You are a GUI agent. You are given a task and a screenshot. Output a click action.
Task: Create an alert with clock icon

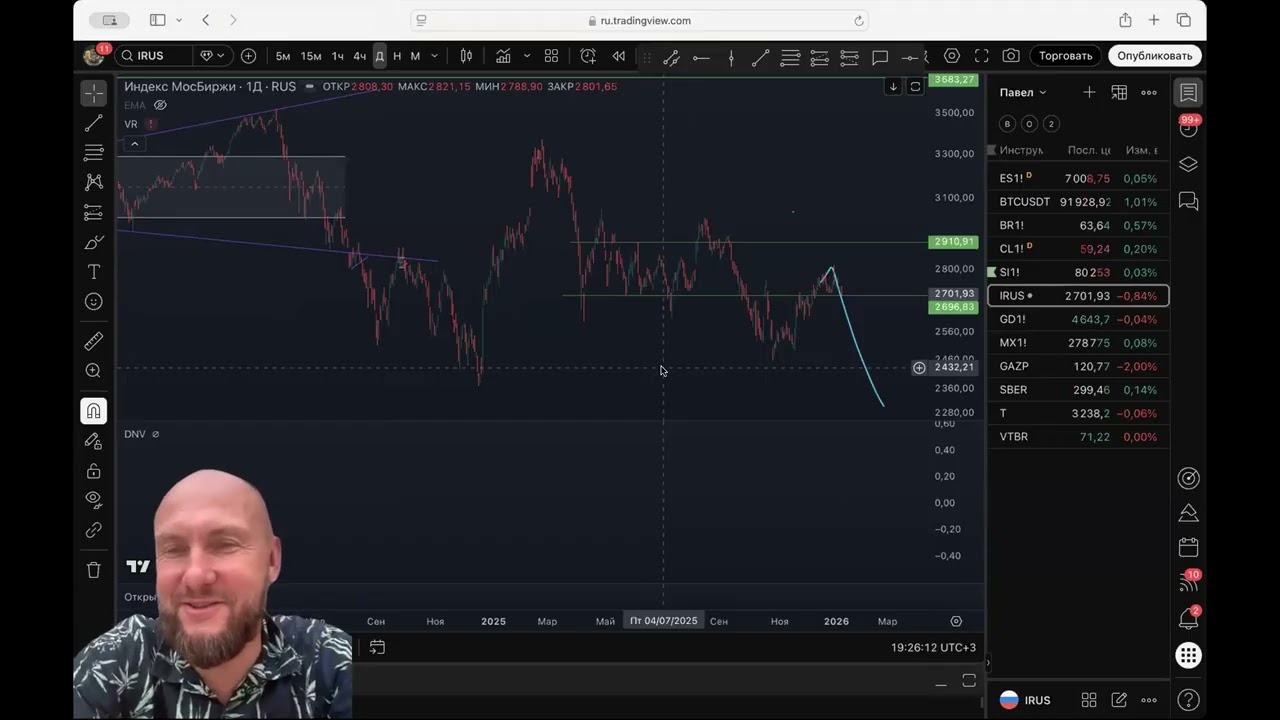588,56
